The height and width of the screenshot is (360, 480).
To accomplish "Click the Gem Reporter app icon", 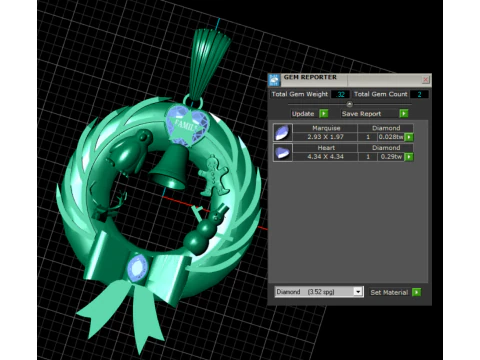I will 274,80.
